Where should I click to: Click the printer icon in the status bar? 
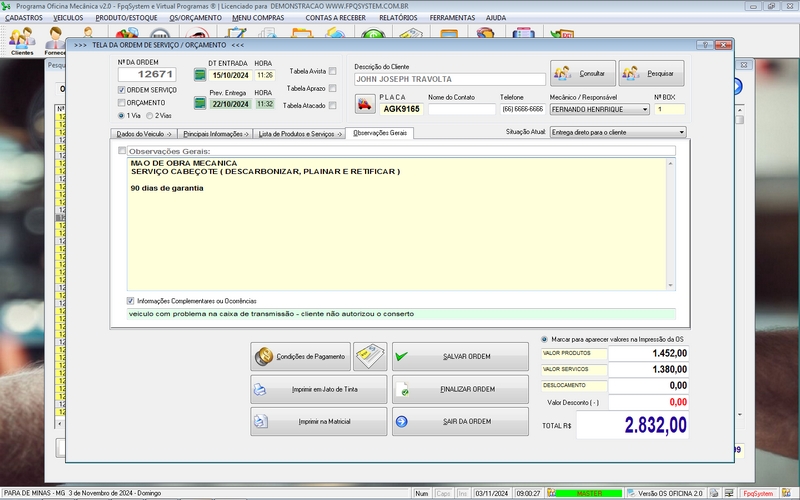[714, 493]
